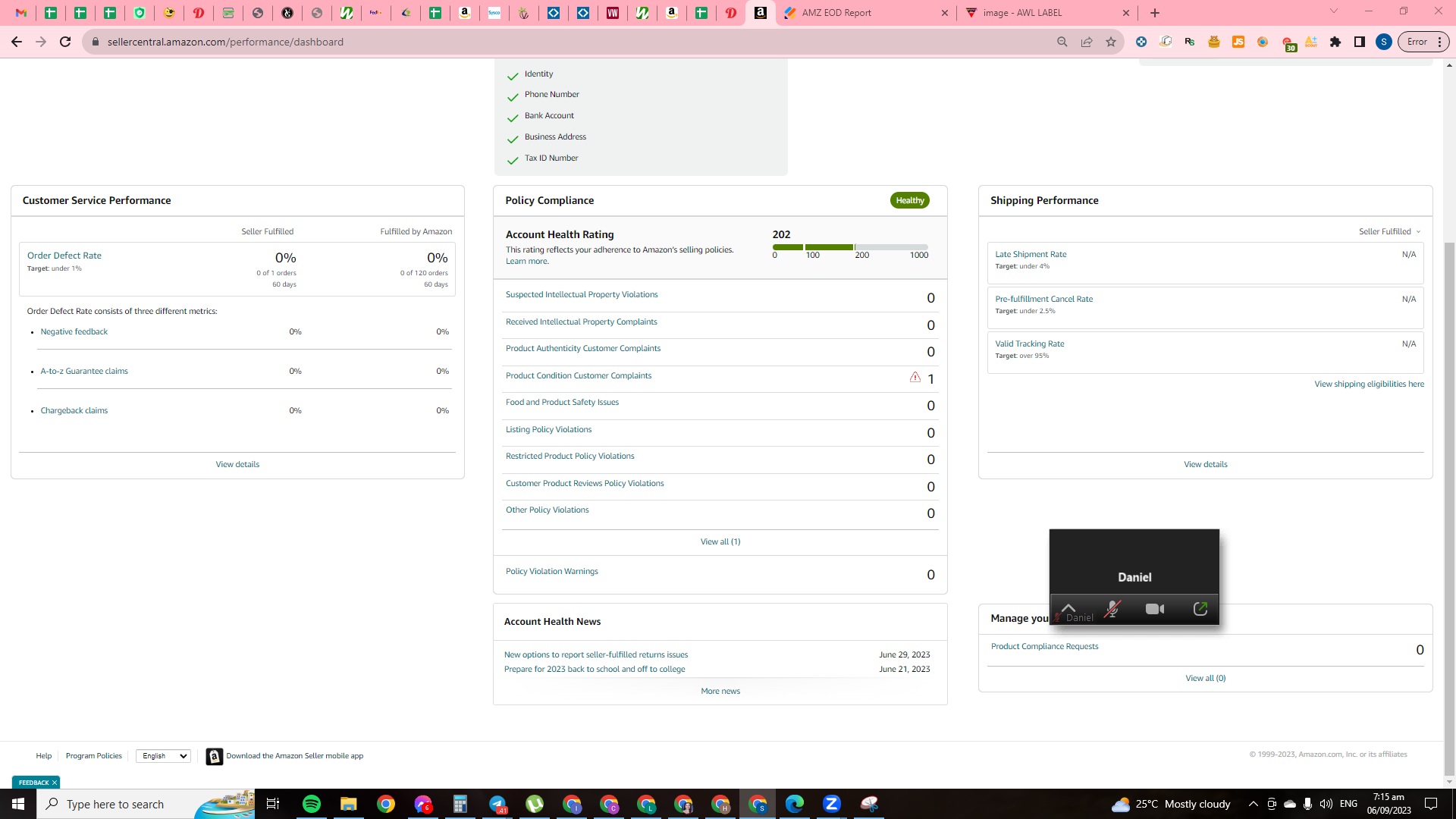Viewport: 1456px width, 819px height.
Task: Open Listing Policy Violations link
Action: pos(549,430)
